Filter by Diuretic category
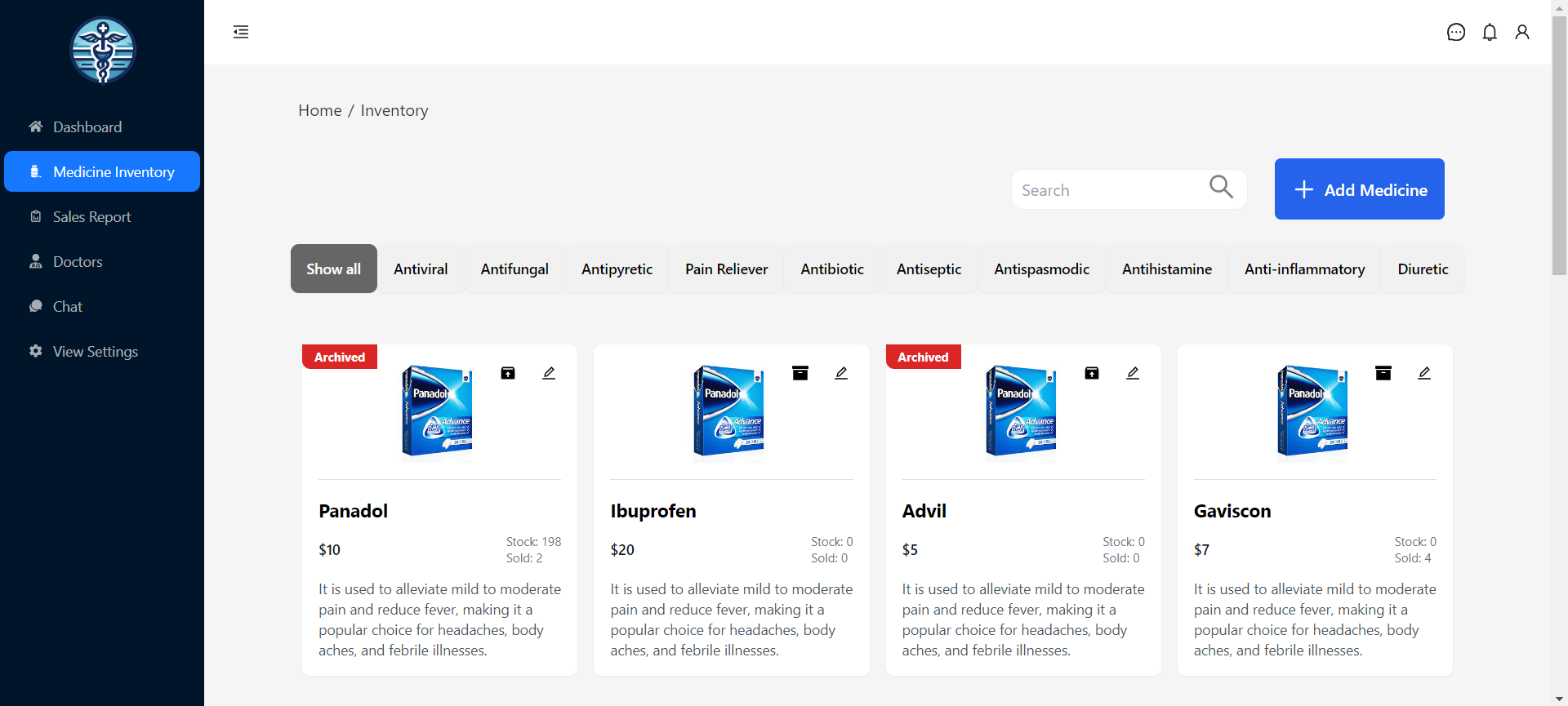 click(1423, 269)
